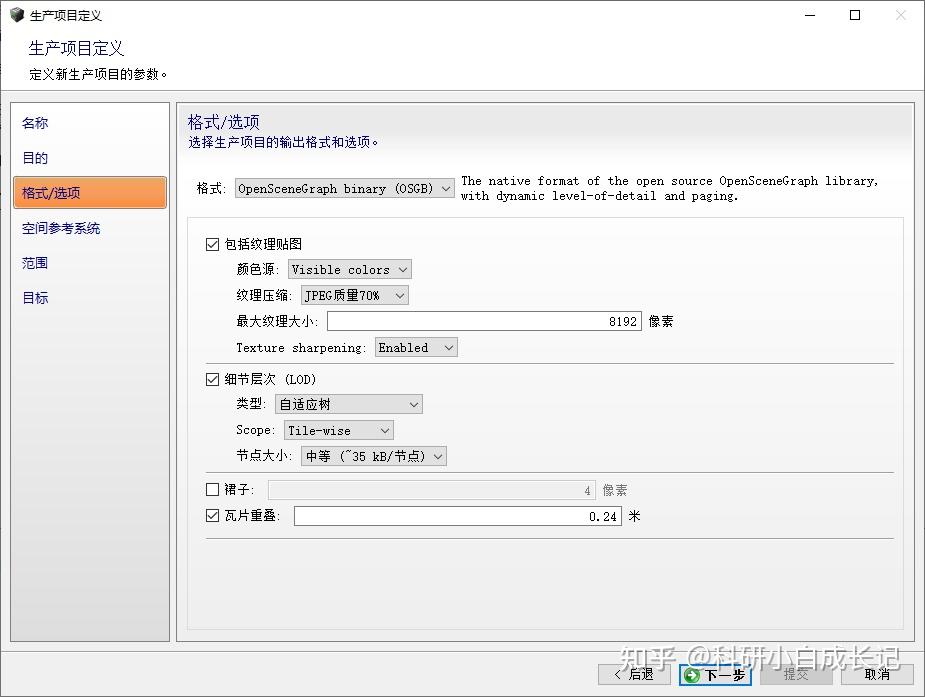Viewport: 925px width, 697px height.
Task: Click the 后退 button
Action: tap(634, 675)
